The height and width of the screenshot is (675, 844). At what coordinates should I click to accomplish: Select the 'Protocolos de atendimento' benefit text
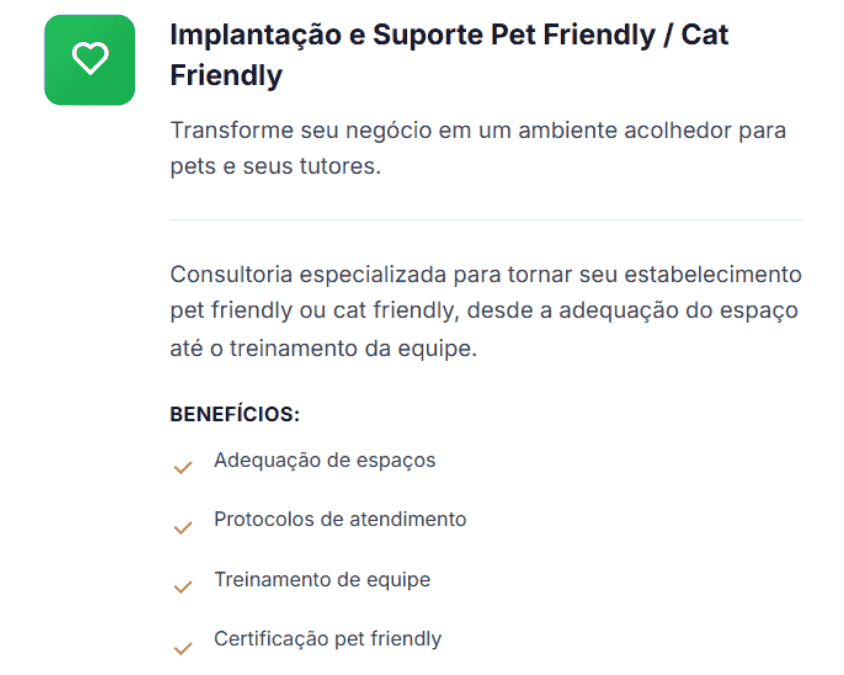click(x=340, y=520)
